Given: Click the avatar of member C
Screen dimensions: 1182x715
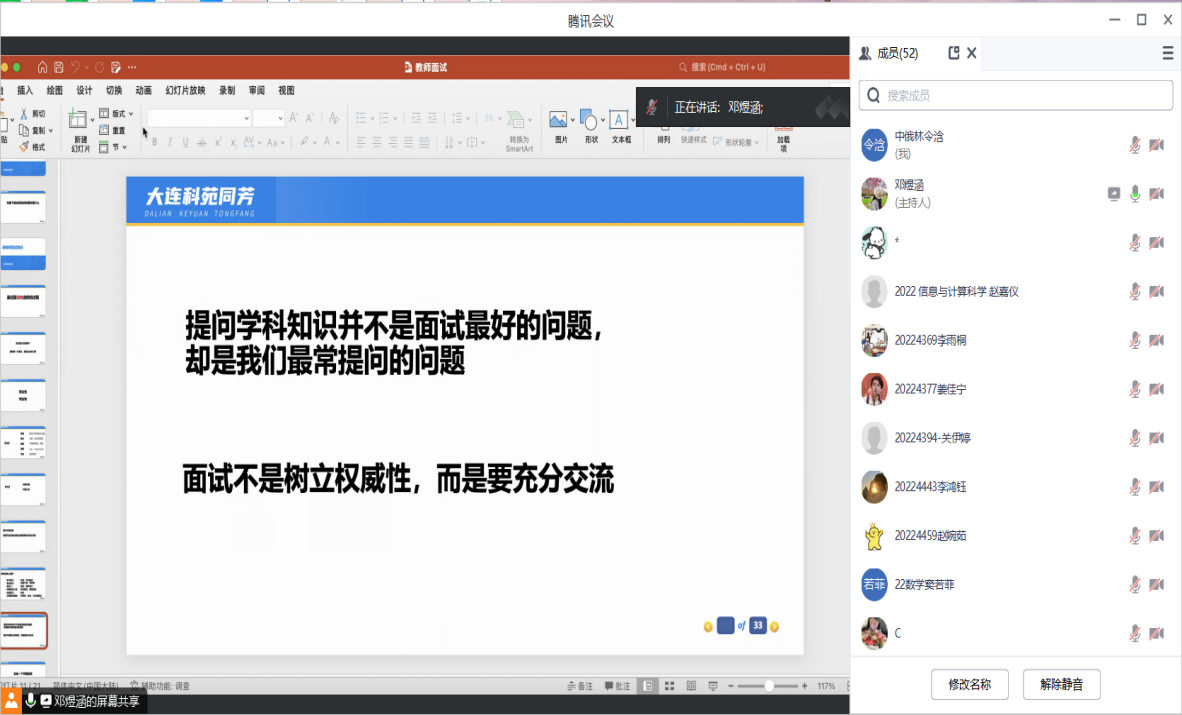Looking at the screenshot, I should pos(874,633).
